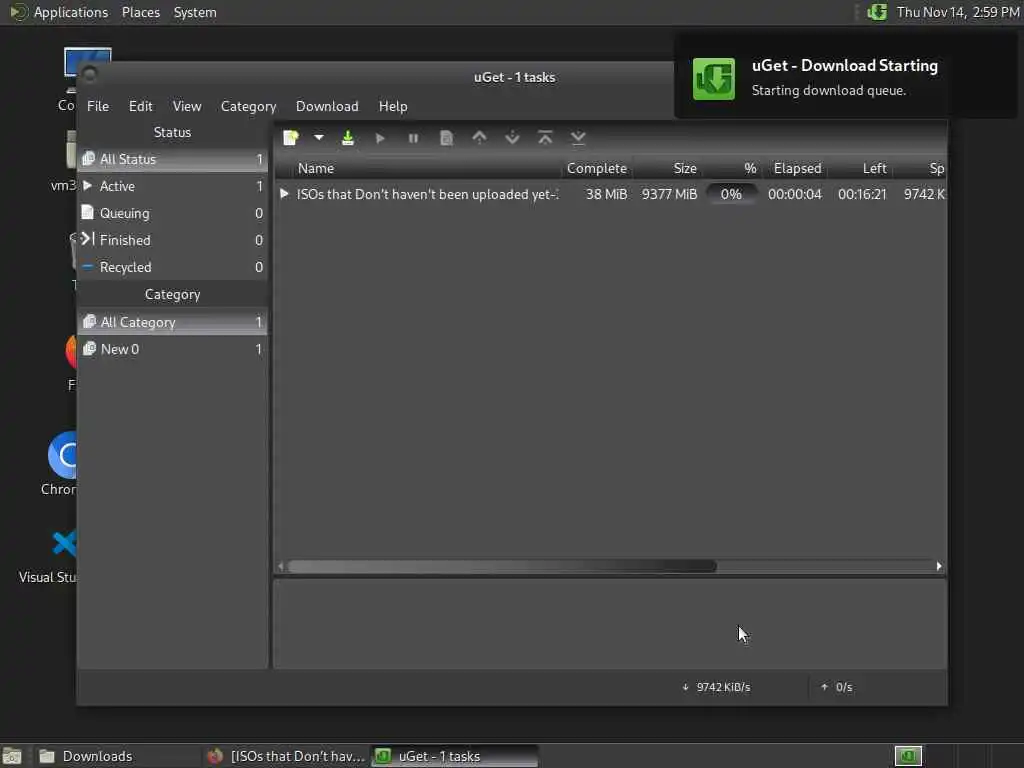The width and height of the screenshot is (1024, 768).
Task: Open the Category menu
Action: tap(248, 106)
